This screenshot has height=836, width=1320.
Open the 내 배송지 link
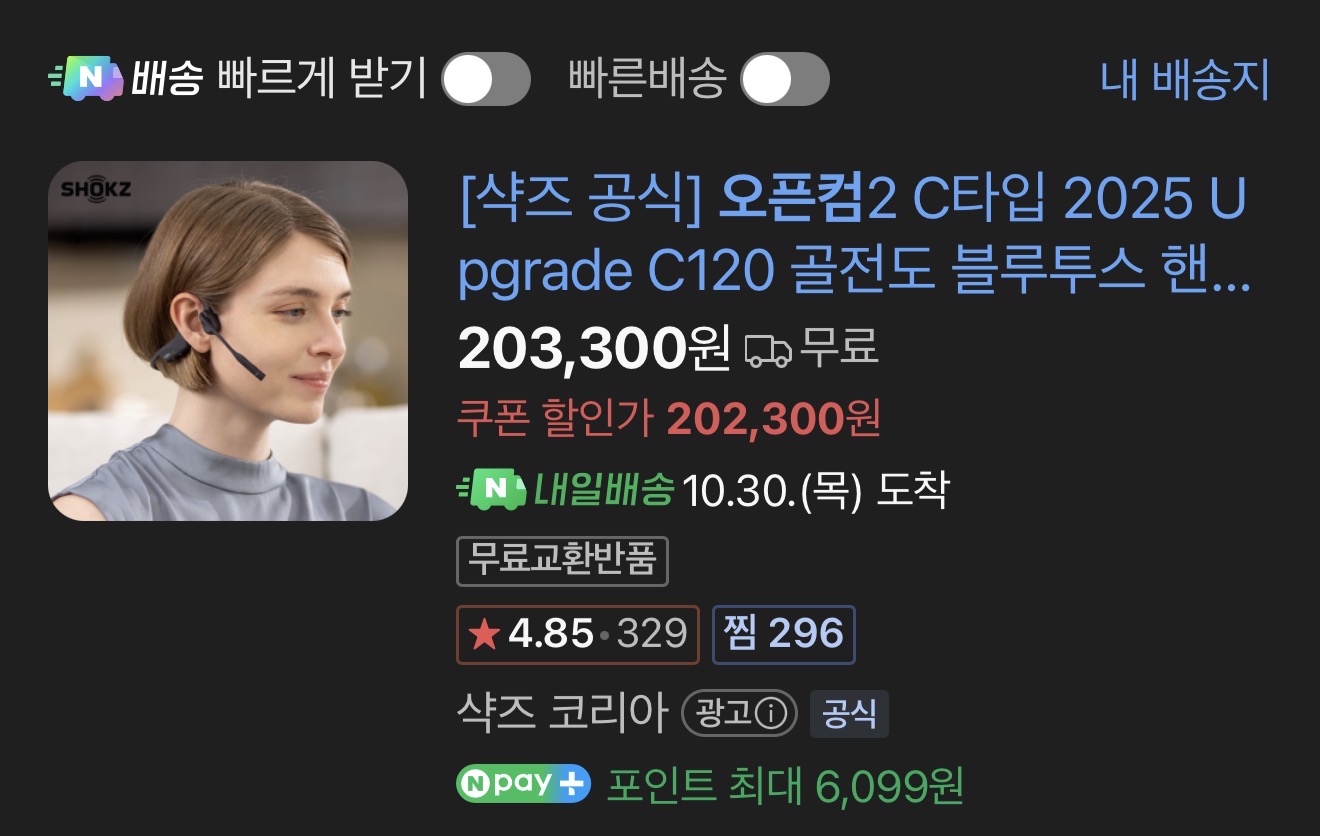[x=1185, y=79]
